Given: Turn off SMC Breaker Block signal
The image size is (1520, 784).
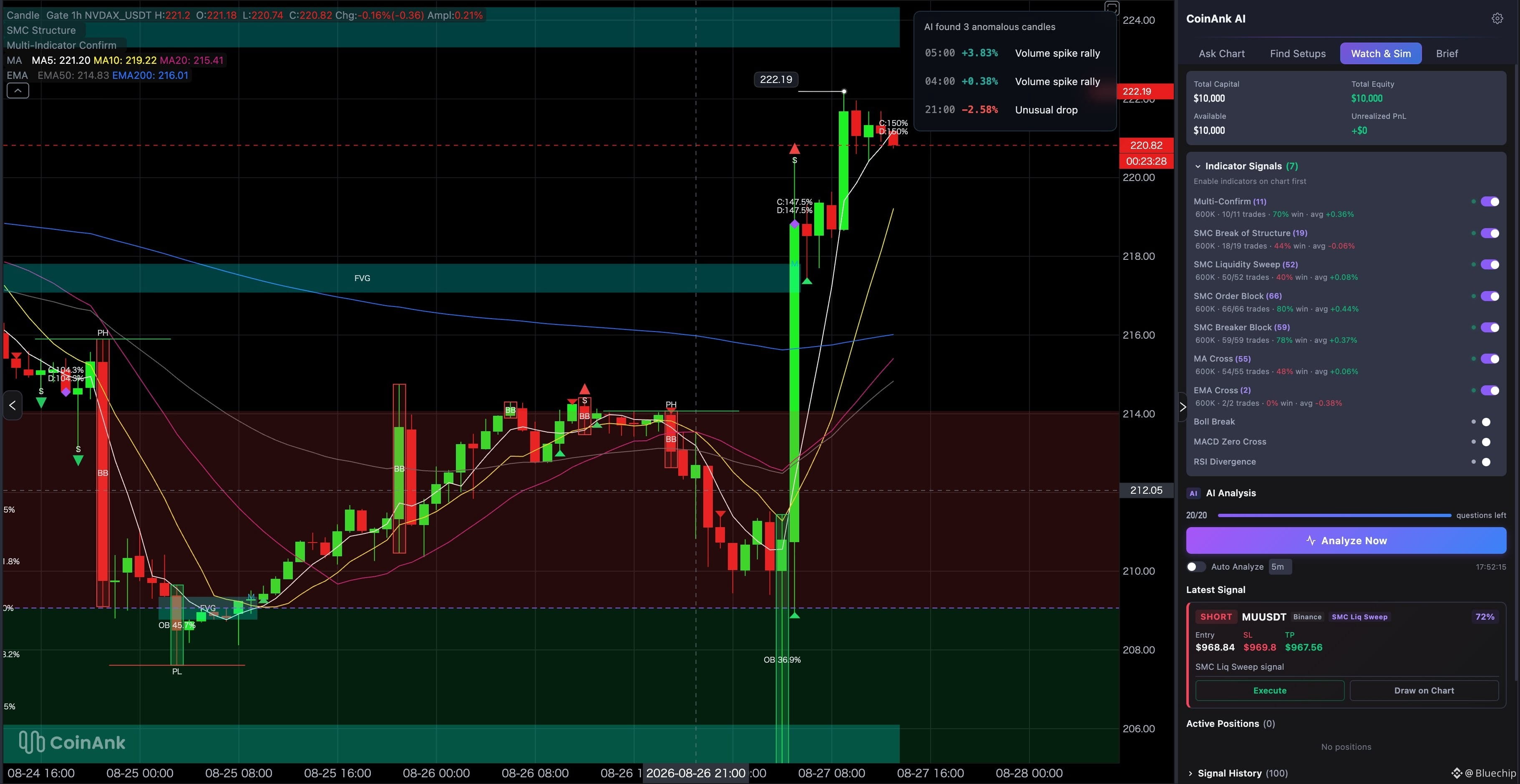Looking at the screenshot, I should [x=1490, y=327].
